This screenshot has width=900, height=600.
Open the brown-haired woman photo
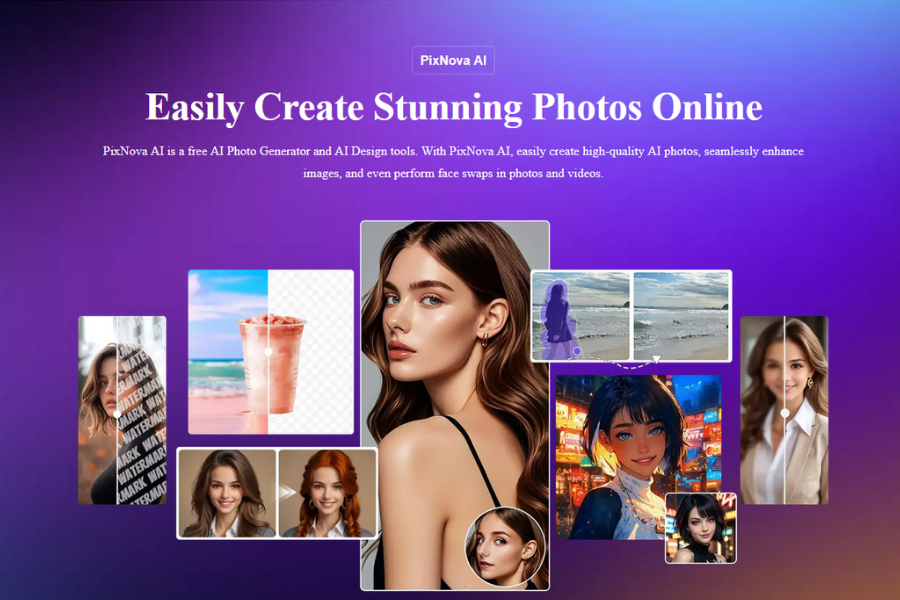(x=227, y=493)
